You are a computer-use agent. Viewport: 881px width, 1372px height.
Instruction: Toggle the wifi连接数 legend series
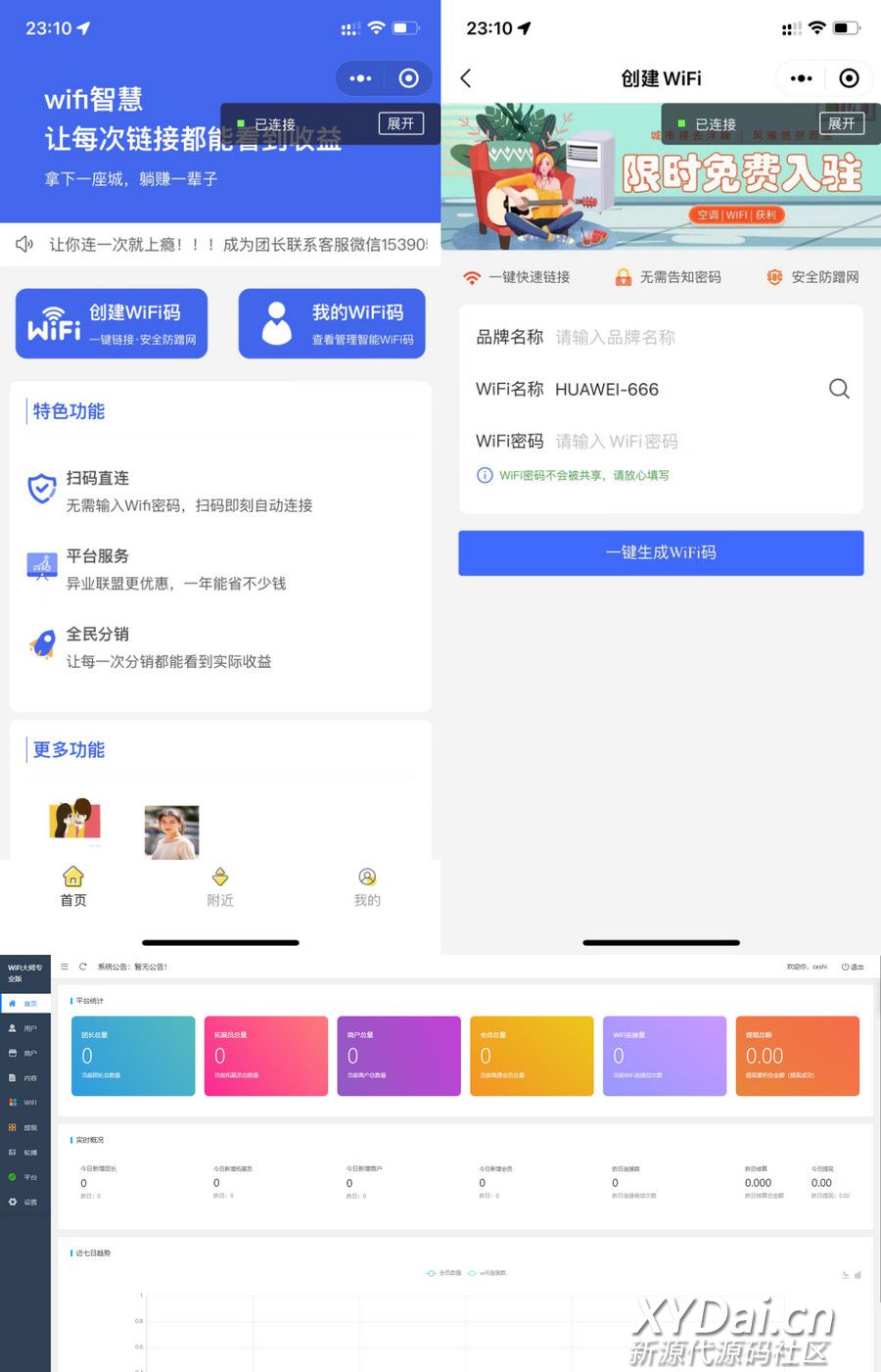tap(487, 1273)
